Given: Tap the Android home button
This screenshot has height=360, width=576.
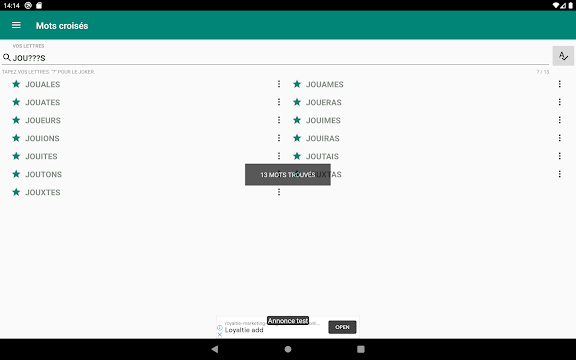Looking at the screenshot, I should [288, 349].
